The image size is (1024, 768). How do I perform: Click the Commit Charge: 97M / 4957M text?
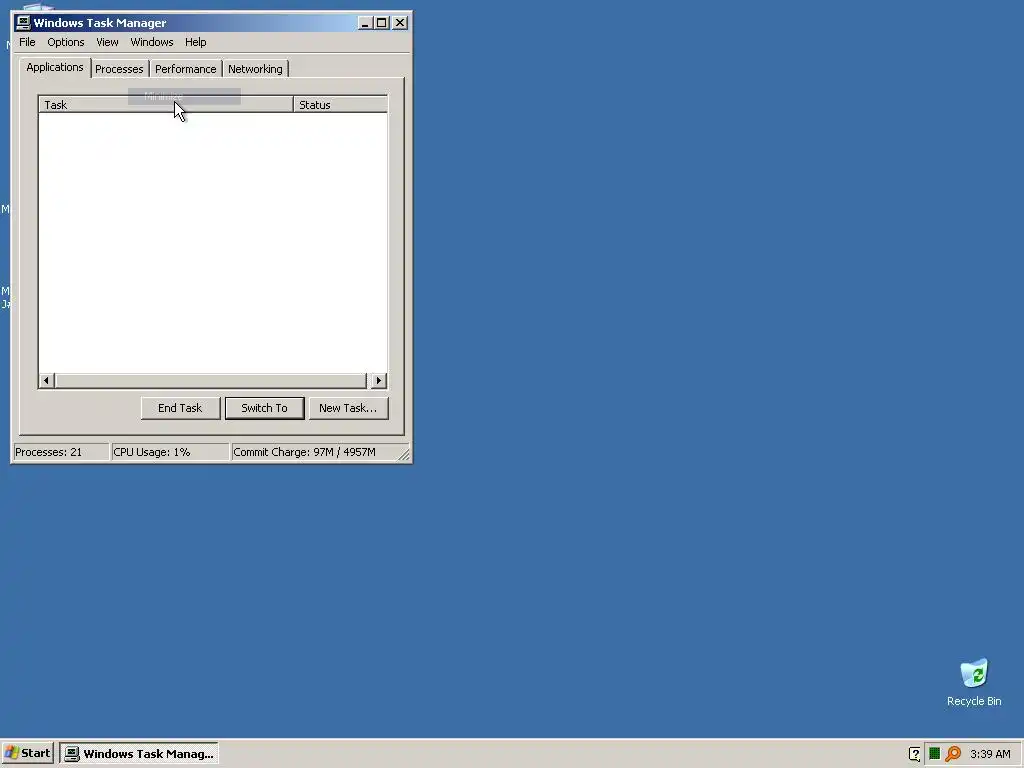point(304,452)
